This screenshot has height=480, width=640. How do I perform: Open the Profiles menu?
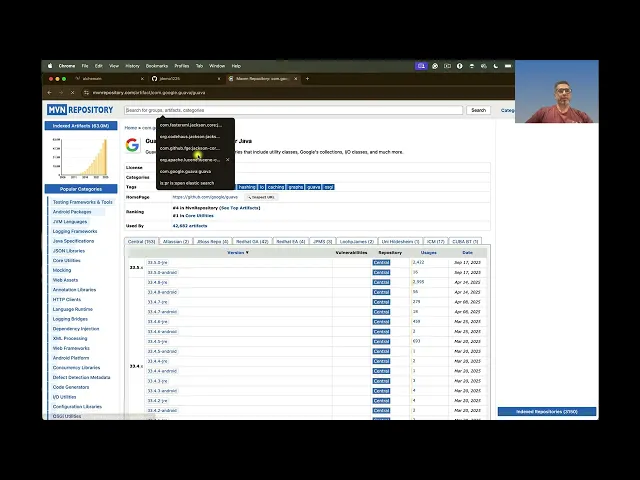[x=182, y=66]
